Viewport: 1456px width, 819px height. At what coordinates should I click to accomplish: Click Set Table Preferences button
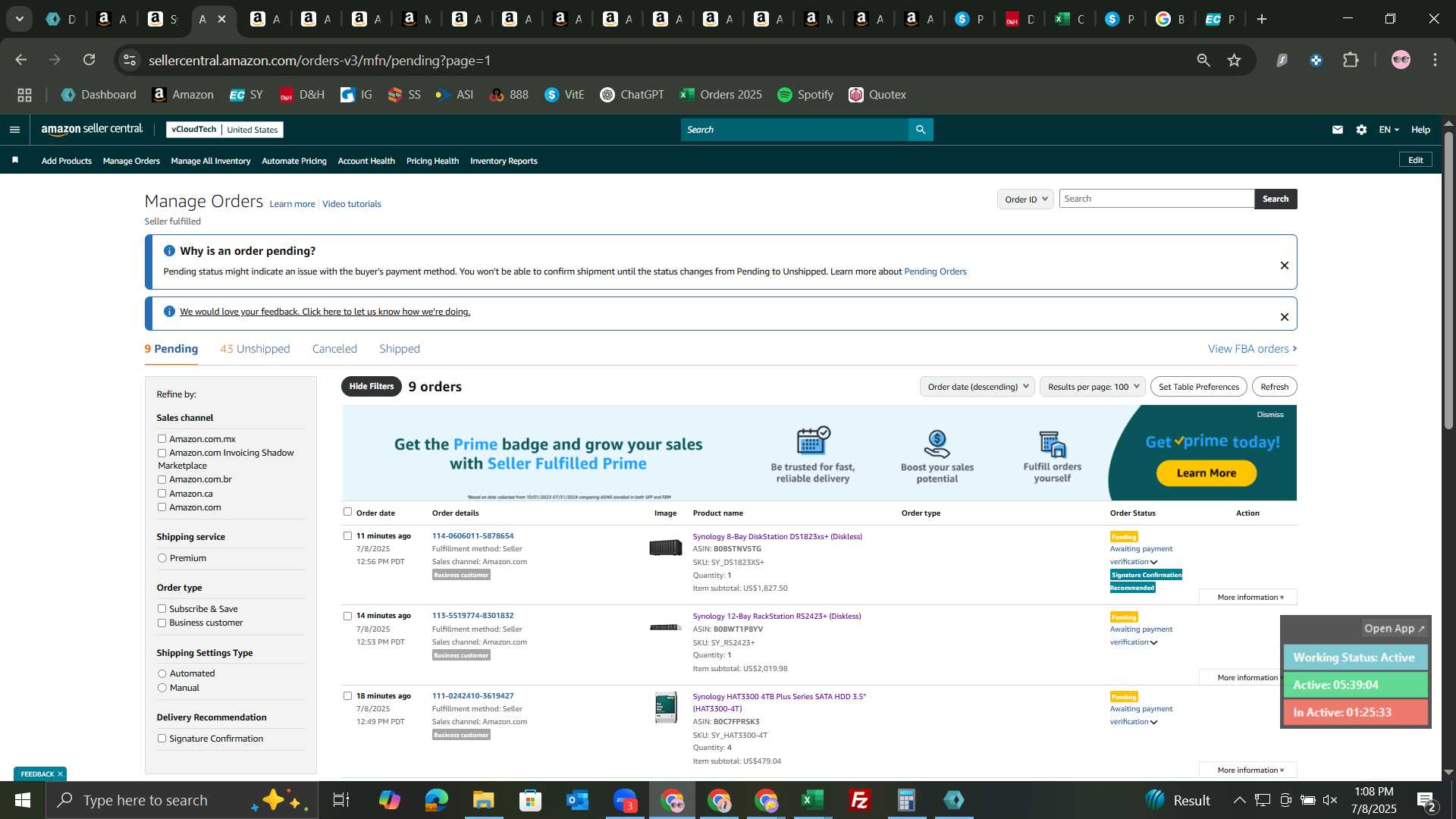(1198, 387)
